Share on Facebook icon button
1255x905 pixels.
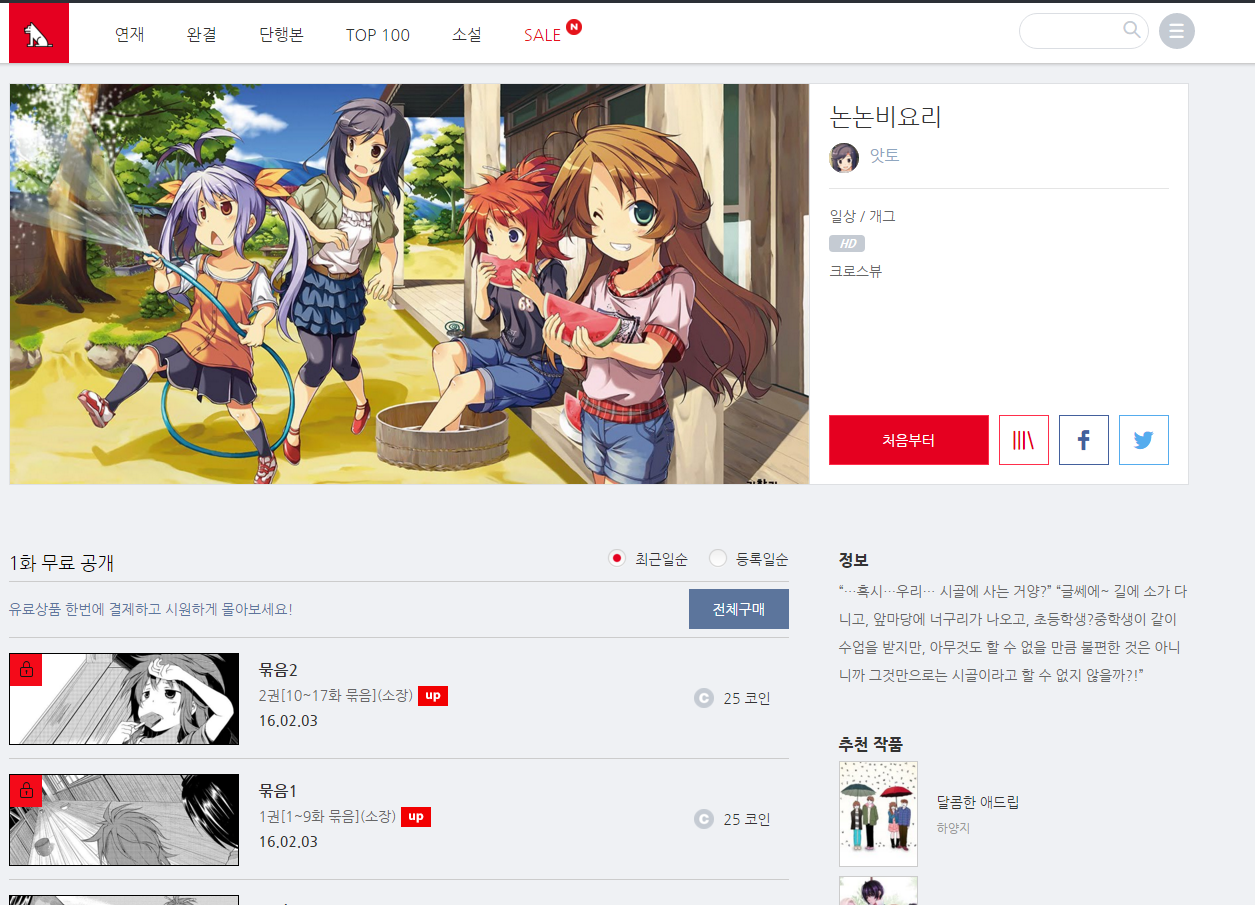[1083, 440]
